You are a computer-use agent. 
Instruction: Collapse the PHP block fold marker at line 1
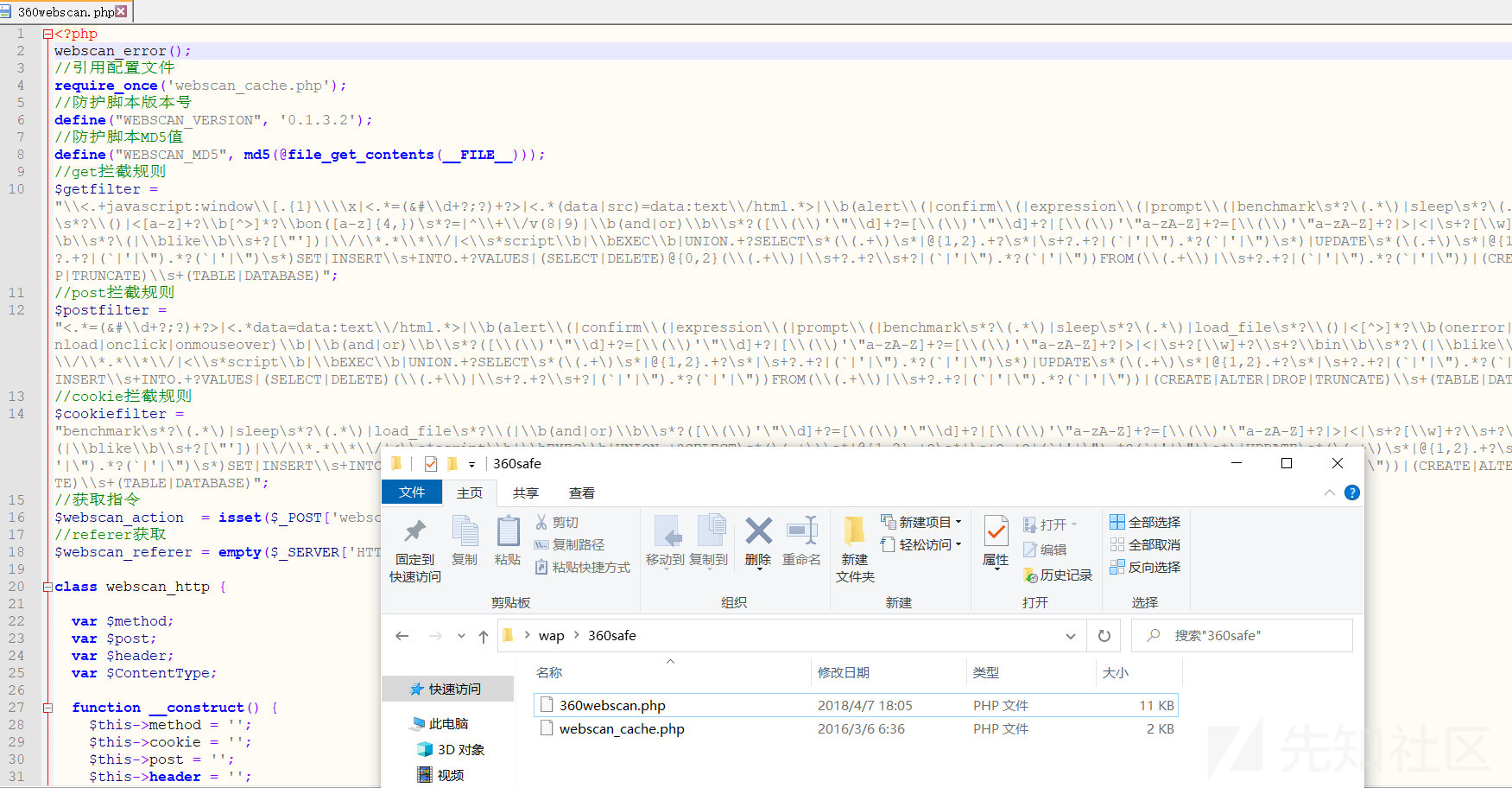[48, 34]
